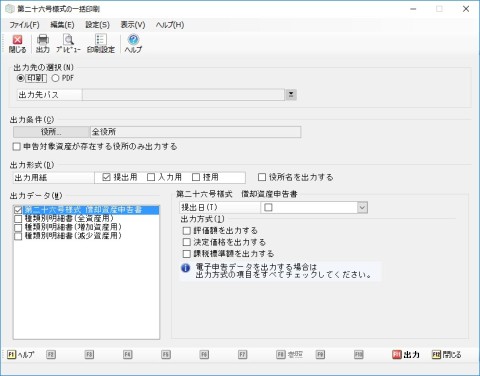Image resolution: width=480 pixels, height=376 pixels.
Task: Uncheck the 提出用 checkbox
Action: [x=106, y=177]
